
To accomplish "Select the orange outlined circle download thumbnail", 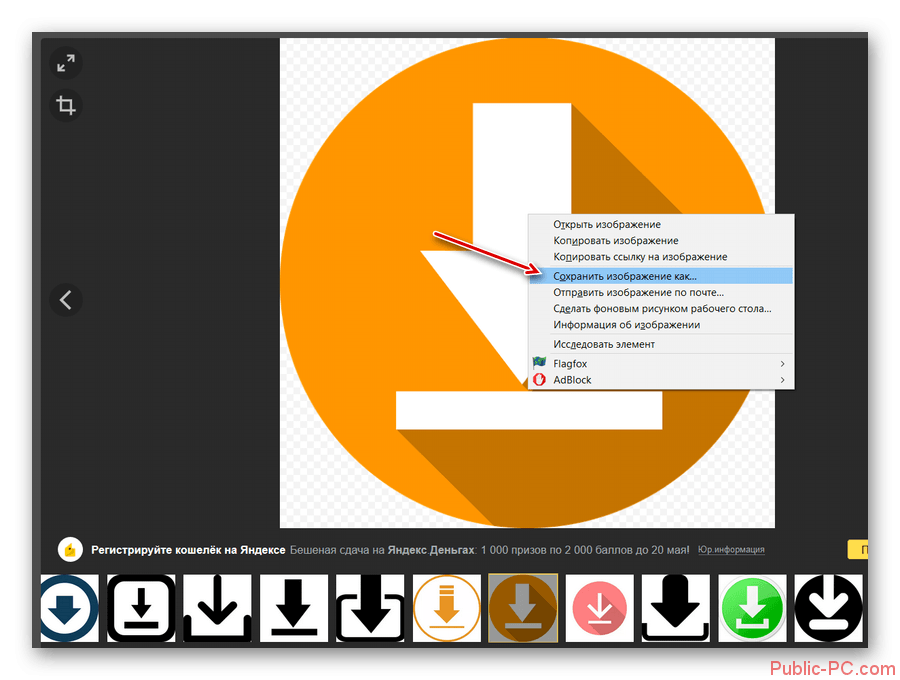I will click(x=446, y=608).
